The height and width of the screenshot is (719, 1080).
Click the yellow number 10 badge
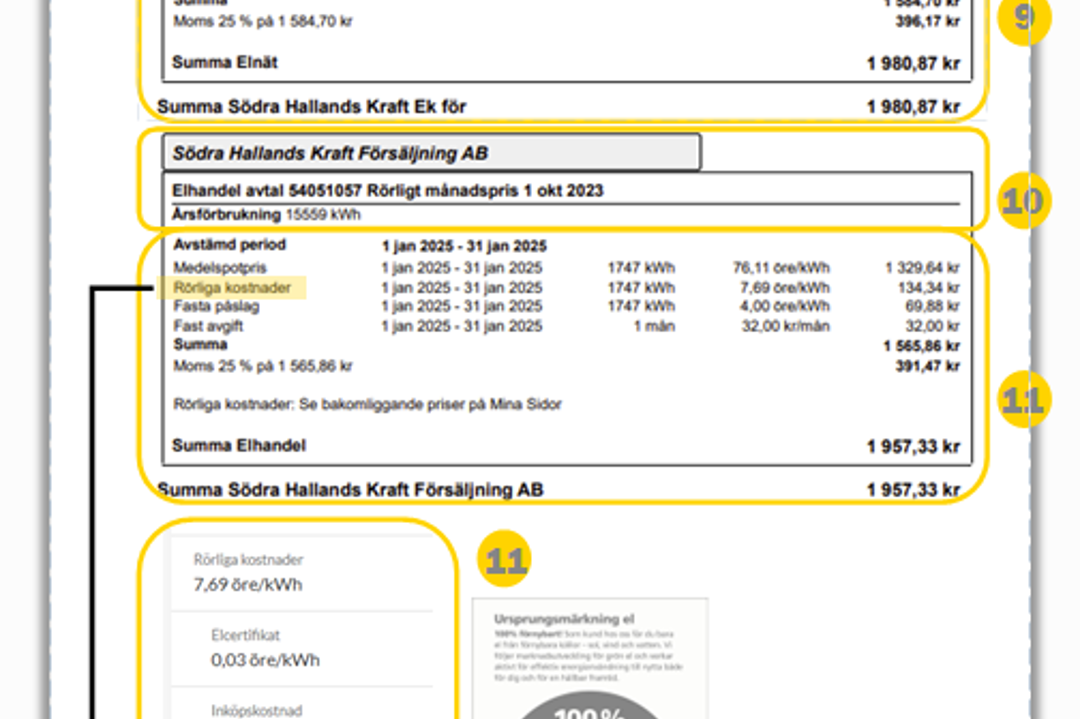pyautogui.click(x=1022, y=202)
